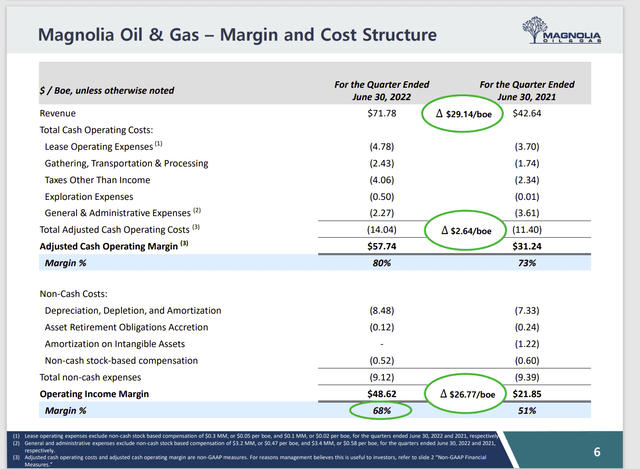Click Non-cash stock-based compensation label
Screen dimensions: 640x469
click(121, 361)
